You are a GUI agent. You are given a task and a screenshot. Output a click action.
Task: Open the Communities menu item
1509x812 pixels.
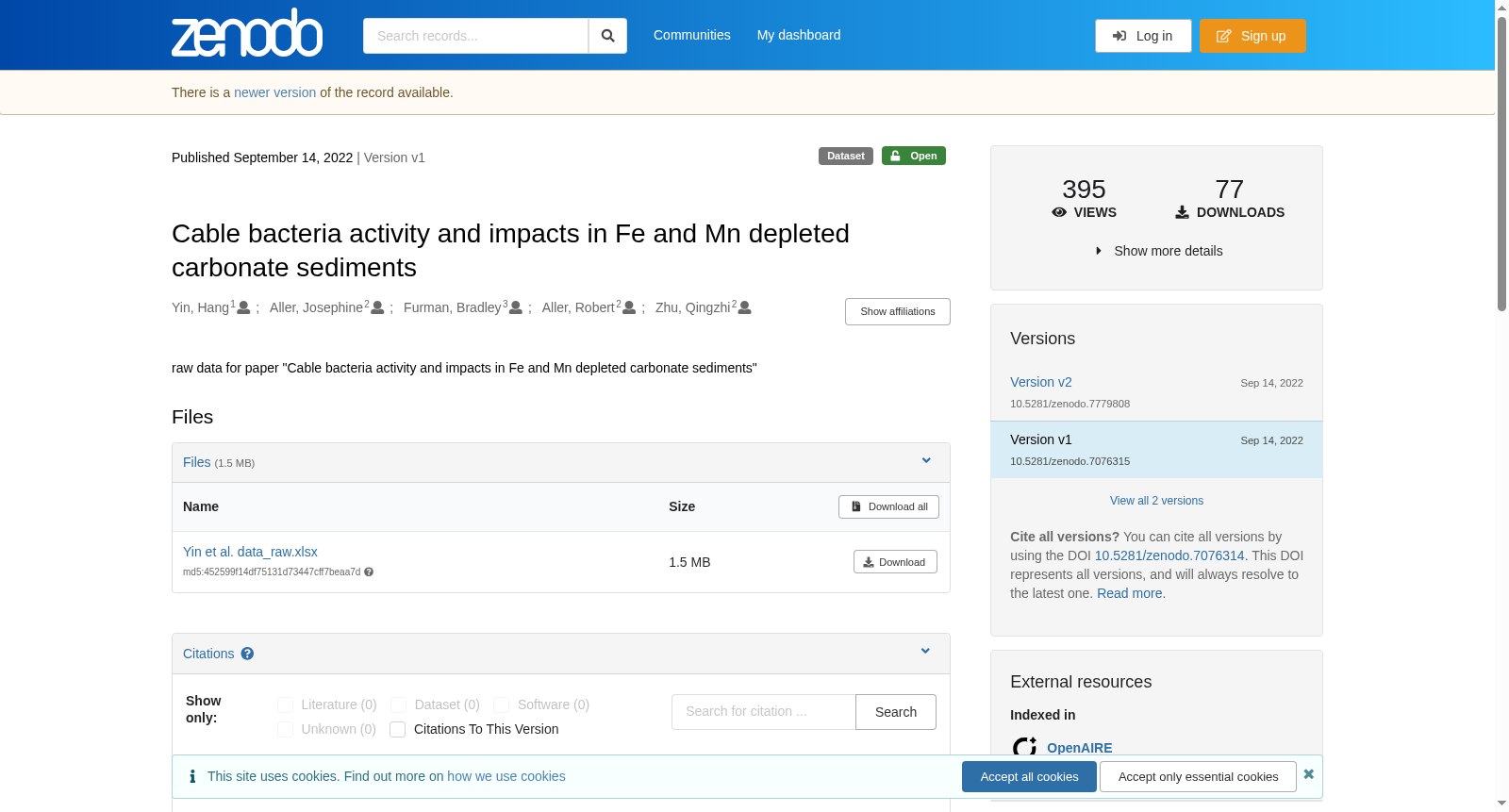point(692,35)
